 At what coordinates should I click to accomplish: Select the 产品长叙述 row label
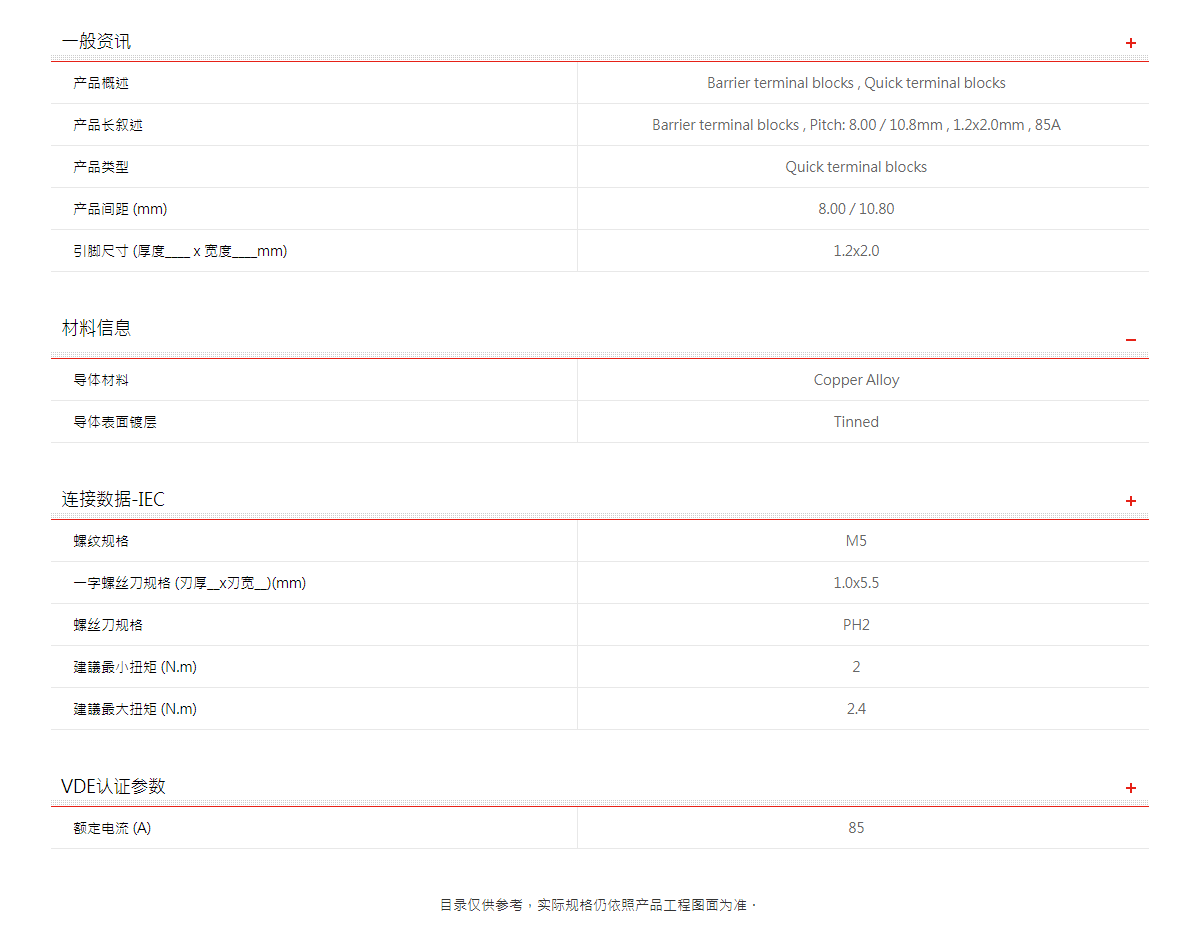[108, 125]
